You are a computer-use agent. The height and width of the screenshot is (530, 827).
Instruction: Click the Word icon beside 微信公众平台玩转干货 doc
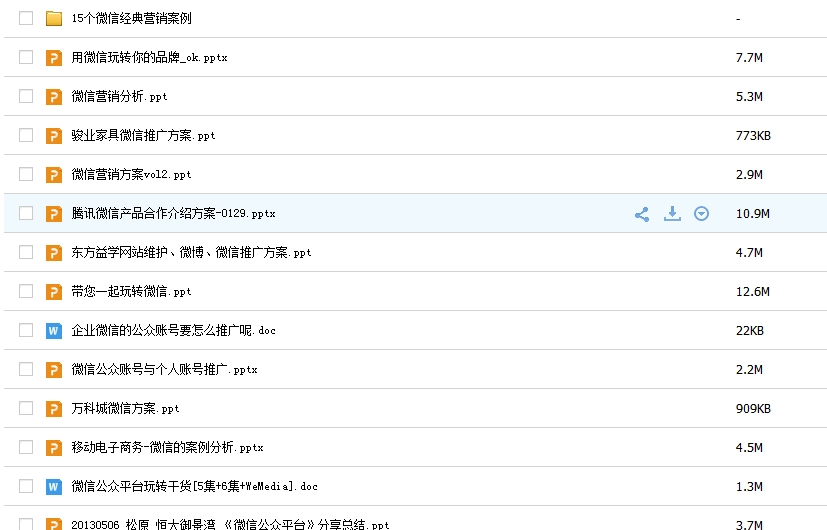click(54, 487)
